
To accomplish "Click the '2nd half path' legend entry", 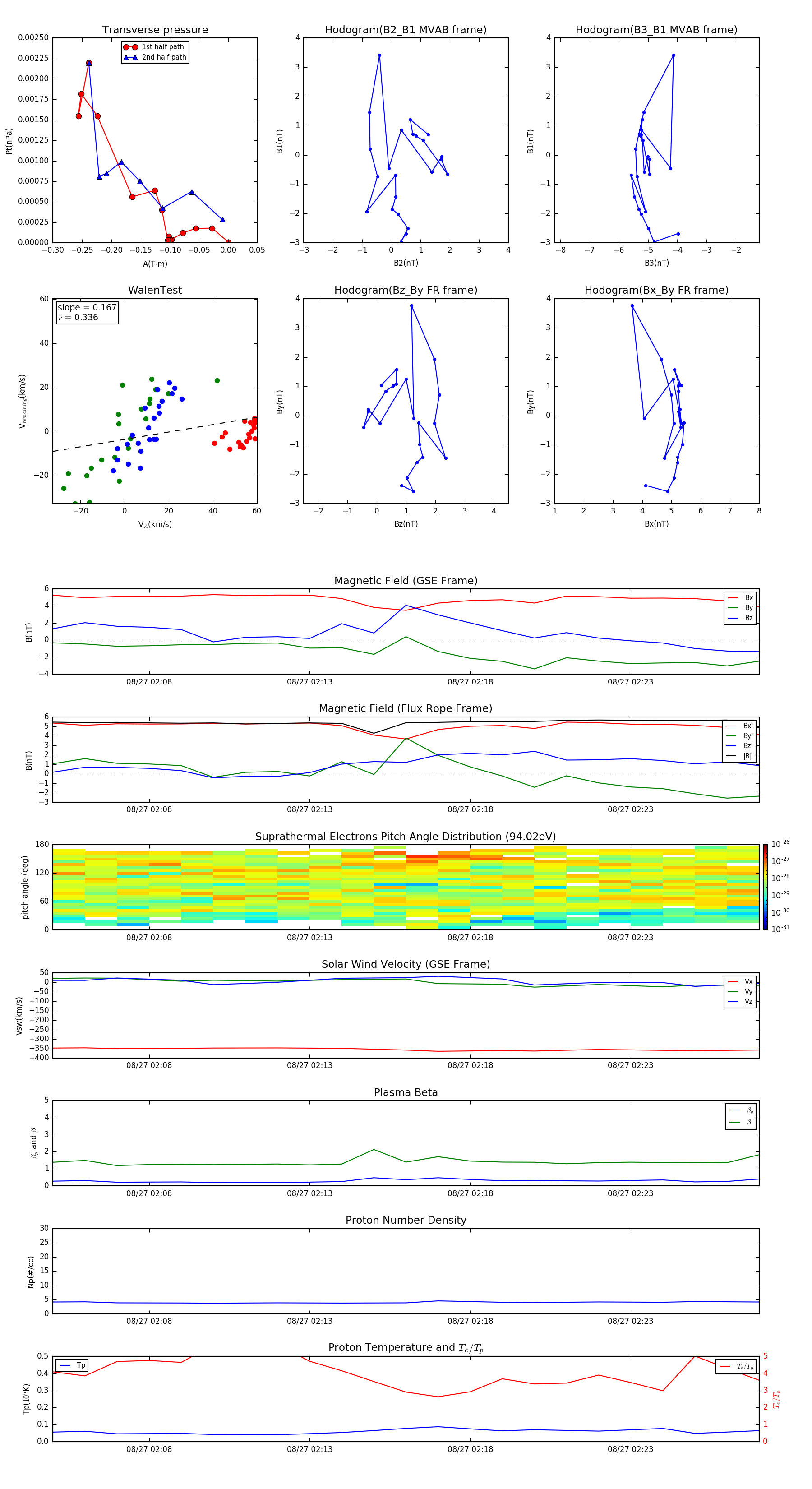I will (155, 57).
